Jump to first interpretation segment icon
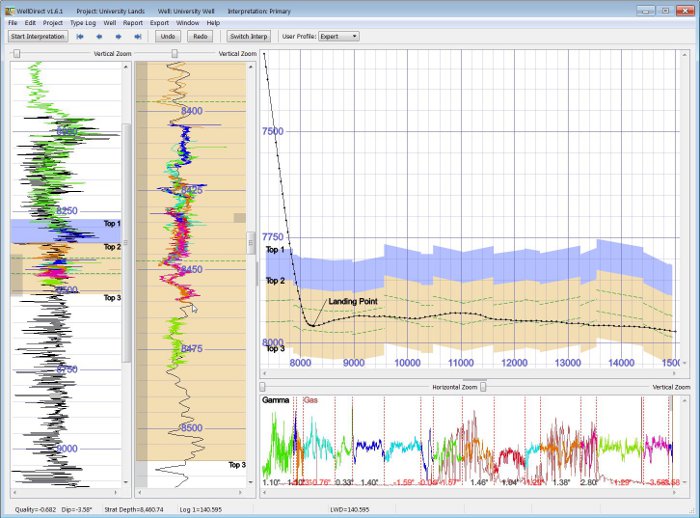The height and width of the screenshot is (518, 700). [x=80, y=37]
